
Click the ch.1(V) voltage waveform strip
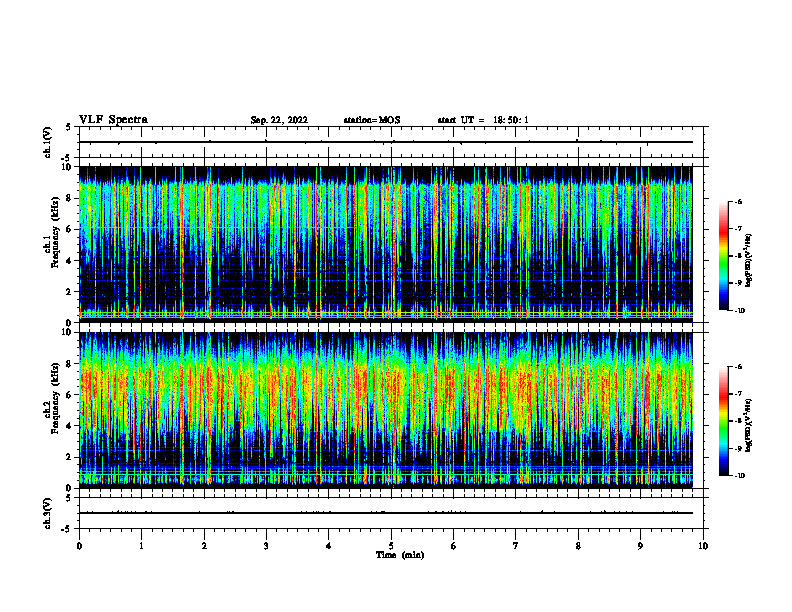[x=391, y=142]
